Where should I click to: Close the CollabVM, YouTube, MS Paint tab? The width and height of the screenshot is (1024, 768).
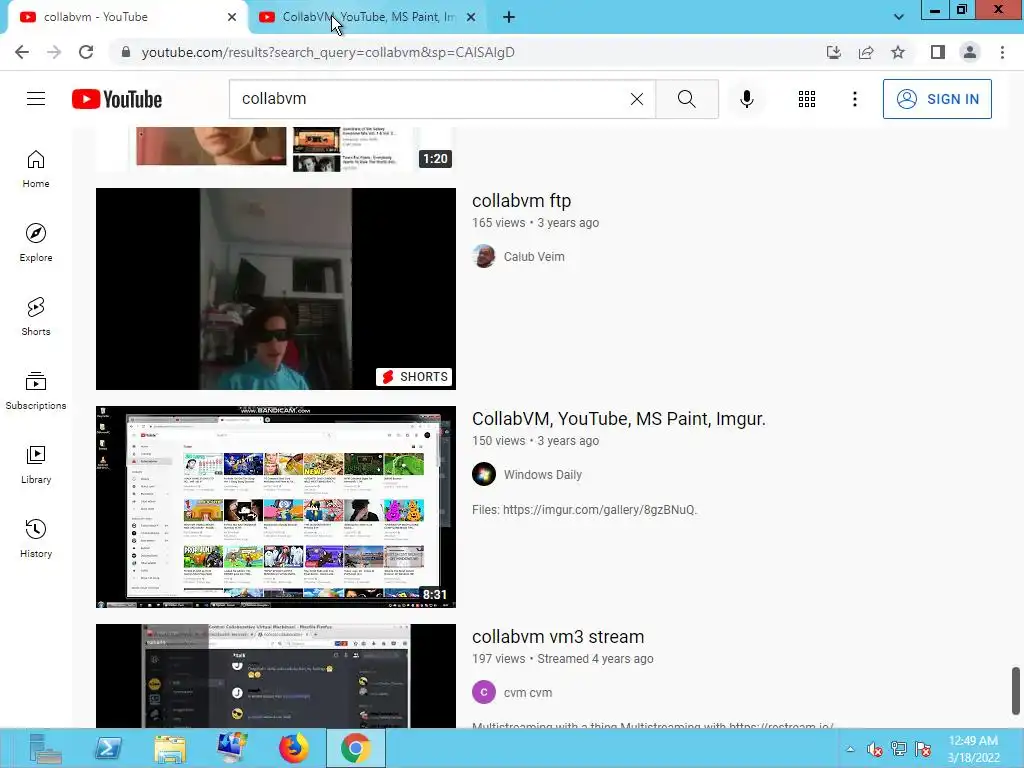pos(471,17)
